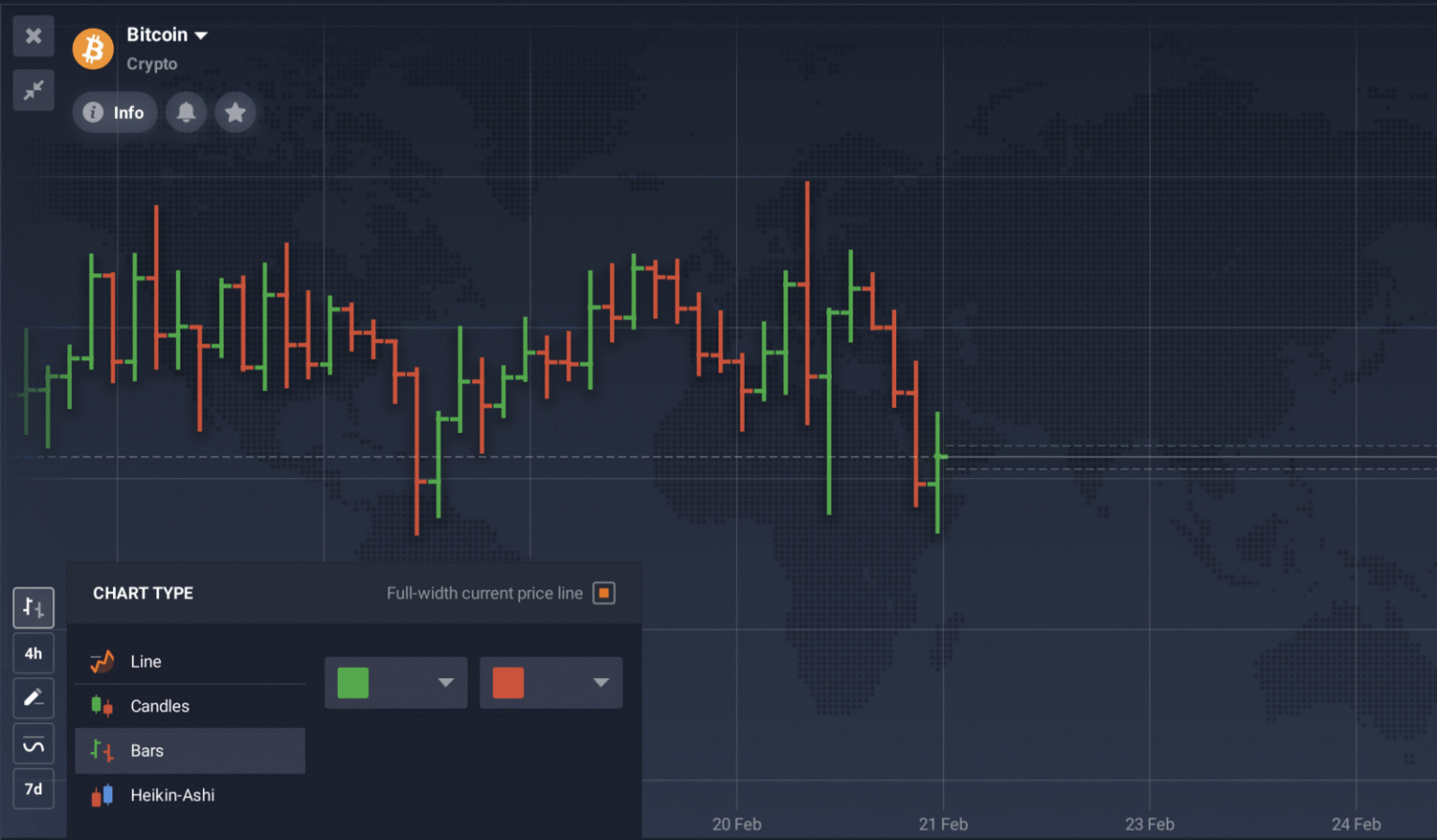
Task: Change the 7d time range
Action: [x=34, y=789]
